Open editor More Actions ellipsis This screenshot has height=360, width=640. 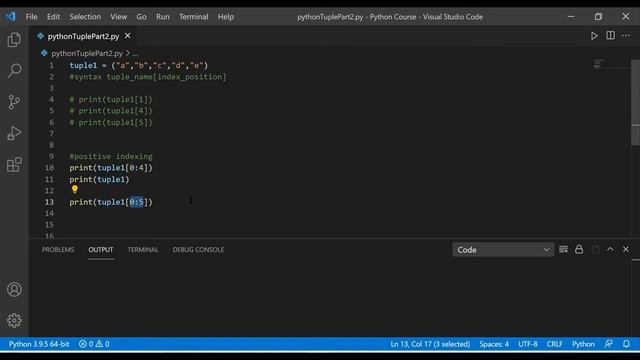click(x=626, y=36)
